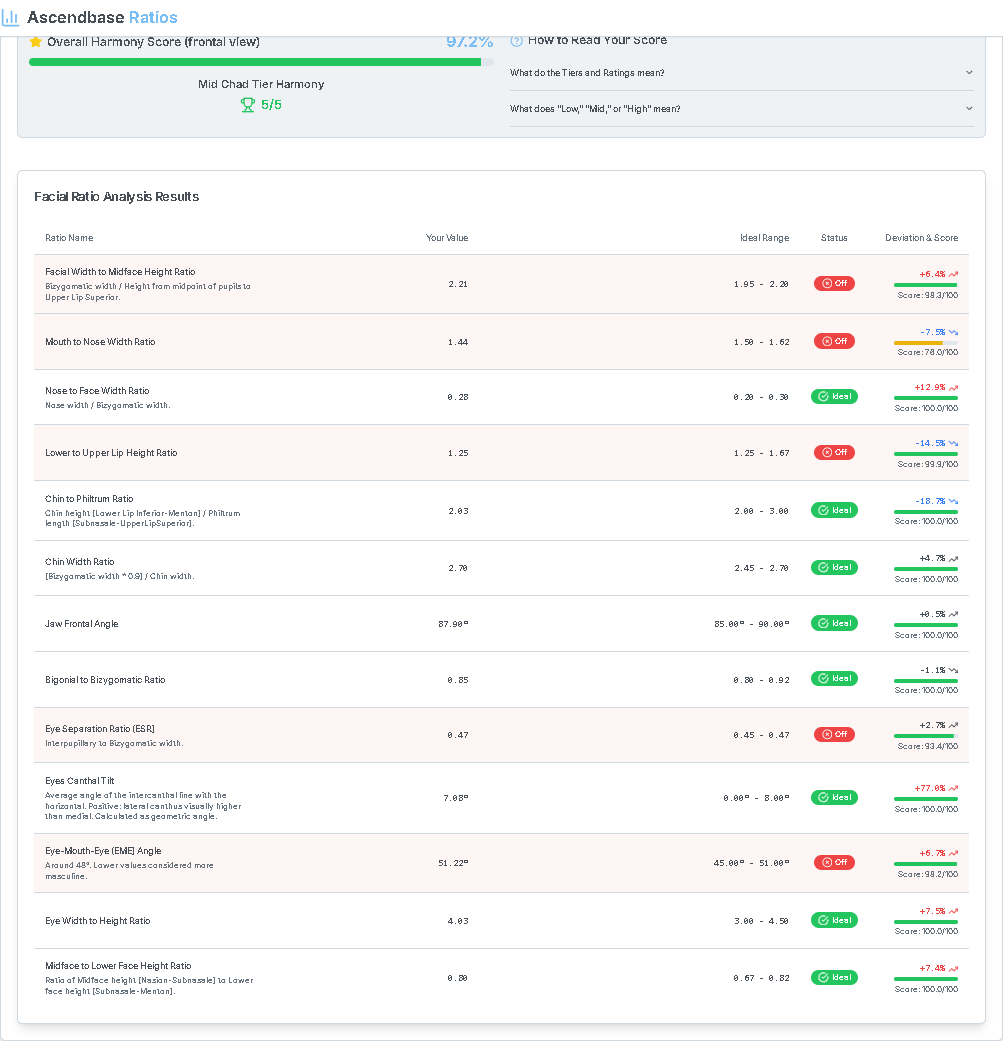This screenshot has width=1003, height=1041.
Task: Click the upward trend arrow next to +77.0%
Action: tap(953, 788)
